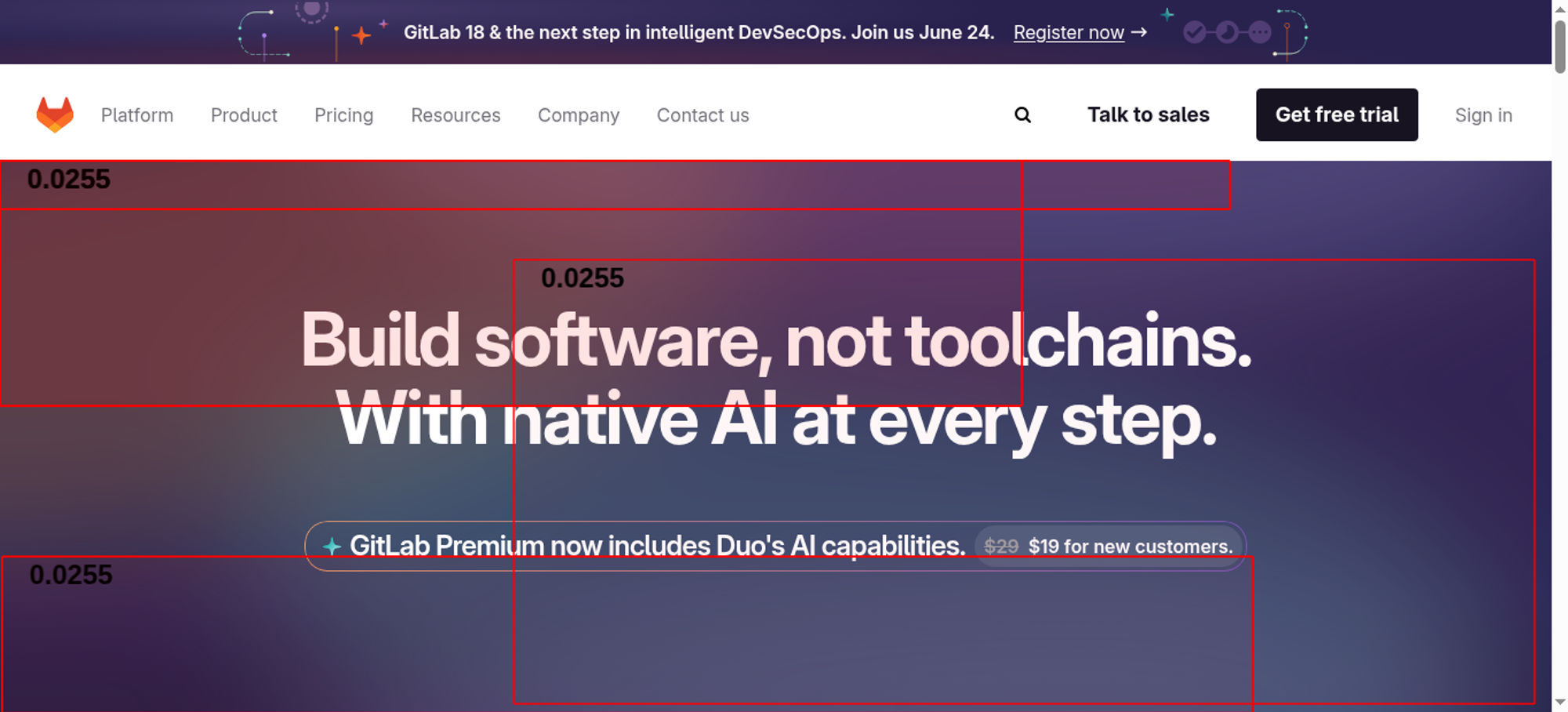Open the Product menu

click(244, 115)
